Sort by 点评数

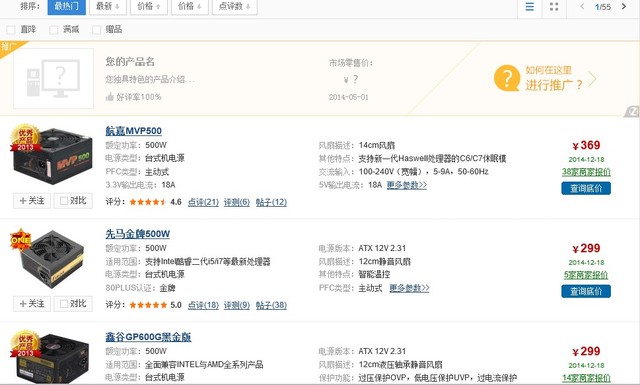point(235,7)
